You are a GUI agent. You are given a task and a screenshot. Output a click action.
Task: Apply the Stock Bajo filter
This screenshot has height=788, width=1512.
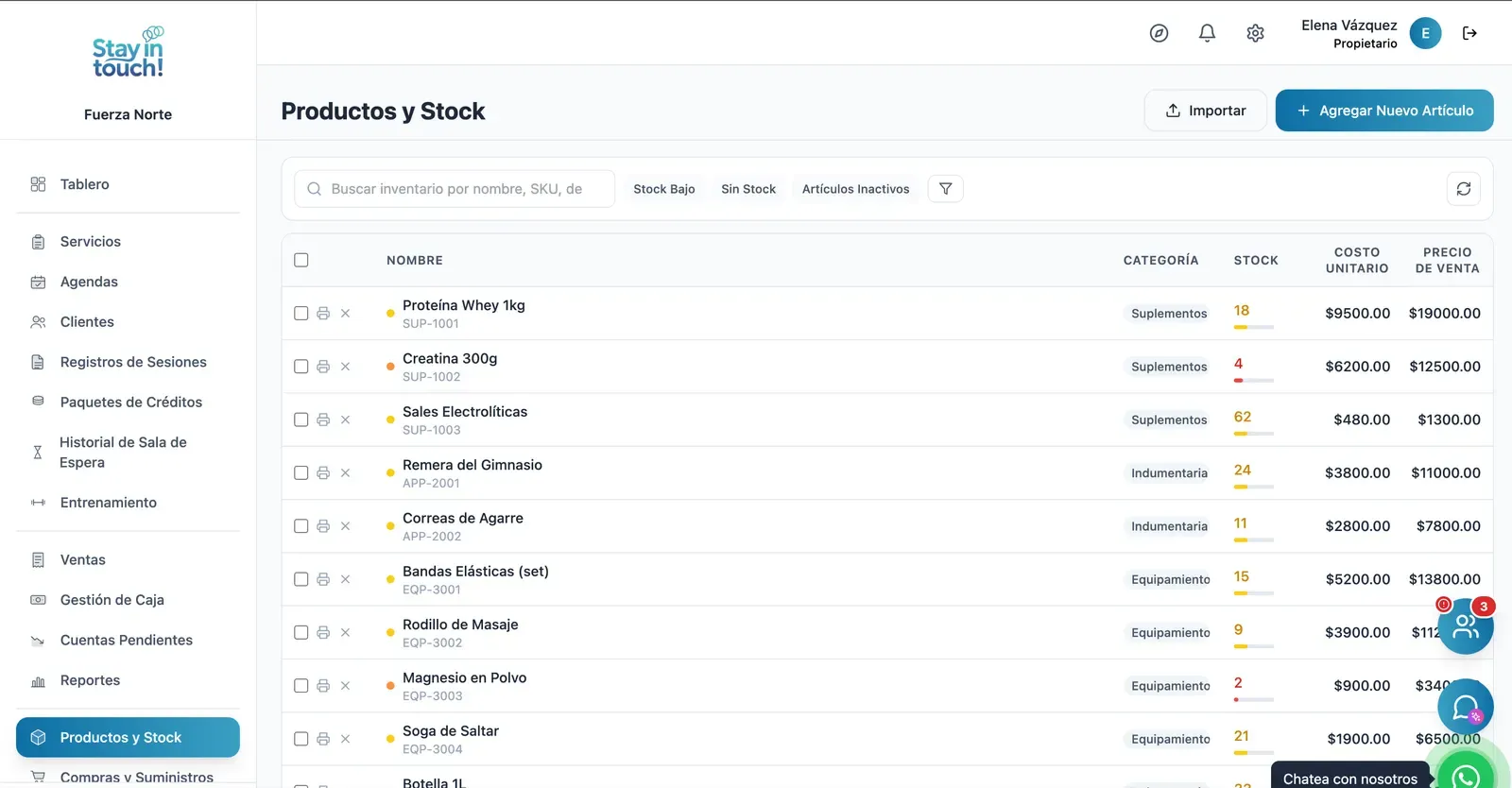point(664,189)
